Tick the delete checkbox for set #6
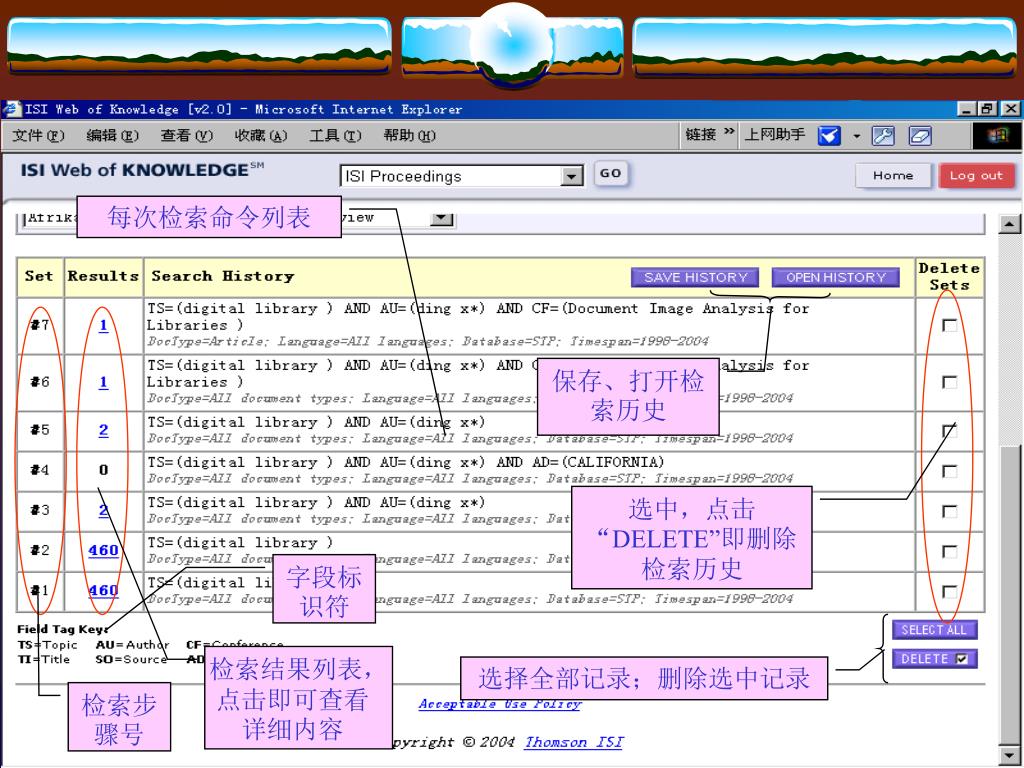 coord(950,382)
